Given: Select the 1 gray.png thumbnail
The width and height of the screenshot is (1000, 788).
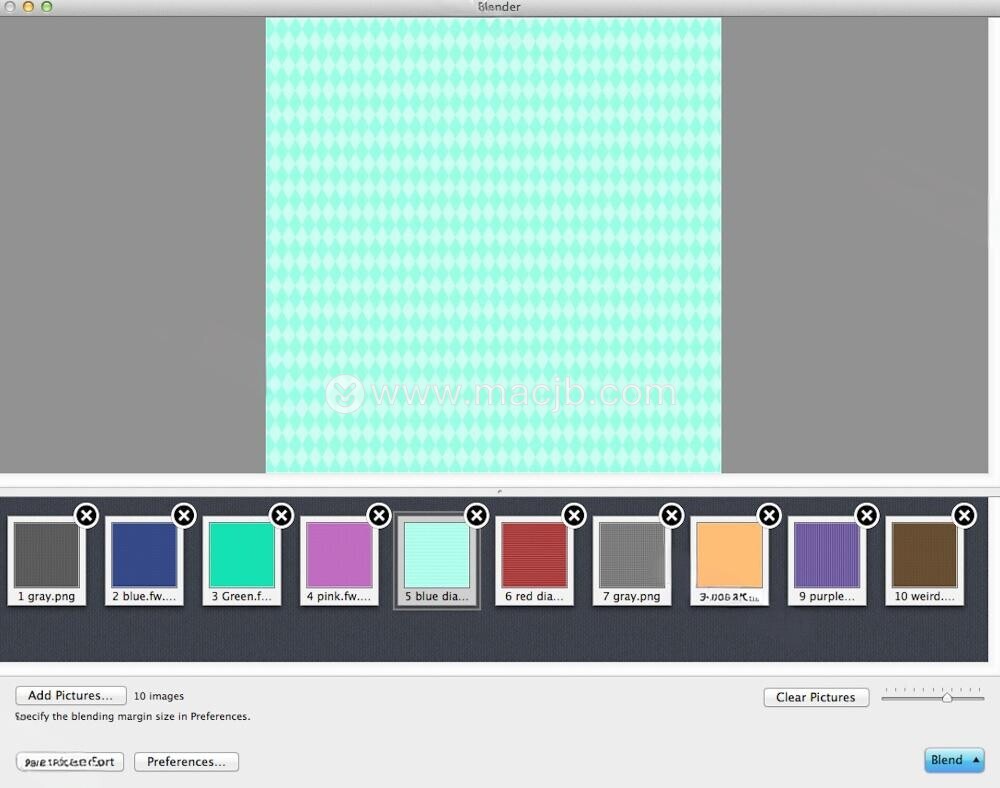Looking at the screenshot, I should pos(47,561).
